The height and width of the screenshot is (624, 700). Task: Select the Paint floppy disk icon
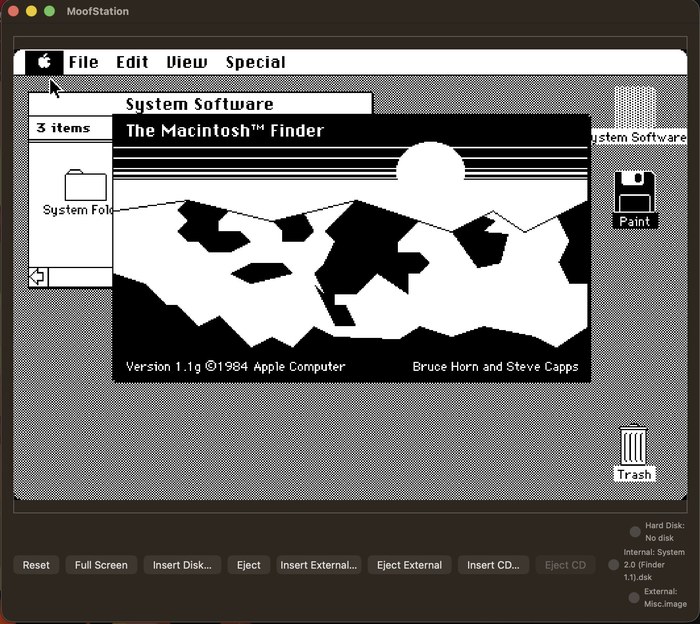click(634, 192)
